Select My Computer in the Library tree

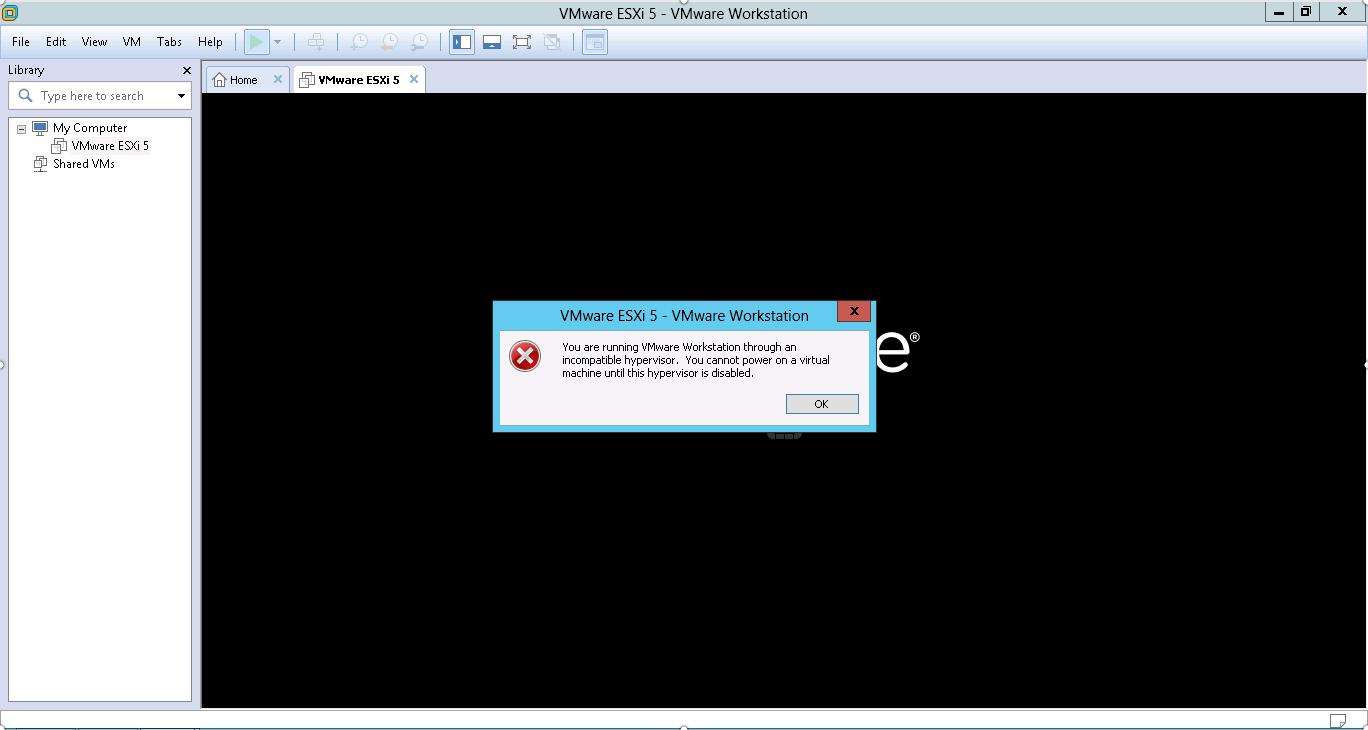coord(90,128)
